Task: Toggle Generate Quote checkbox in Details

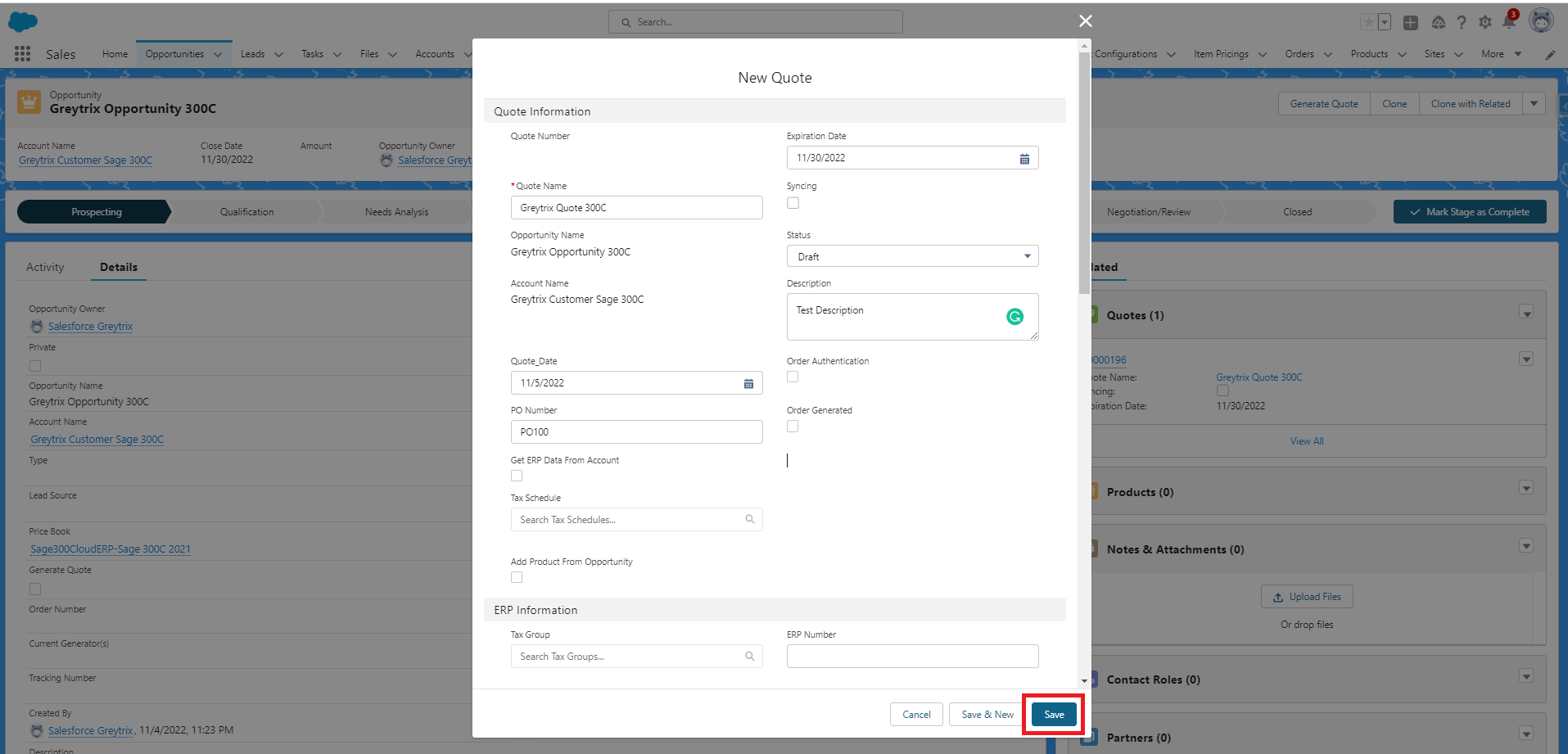Action: [x=35, y=589]
